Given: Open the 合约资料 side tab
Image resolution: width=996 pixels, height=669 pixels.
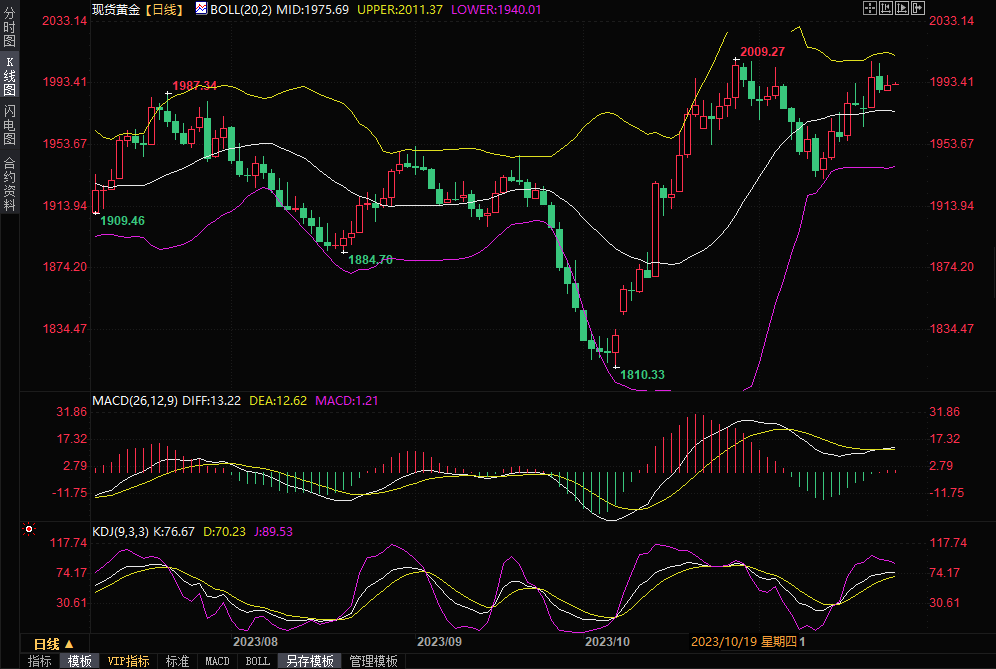Looking at the screenshot, I should pos(9,183).
